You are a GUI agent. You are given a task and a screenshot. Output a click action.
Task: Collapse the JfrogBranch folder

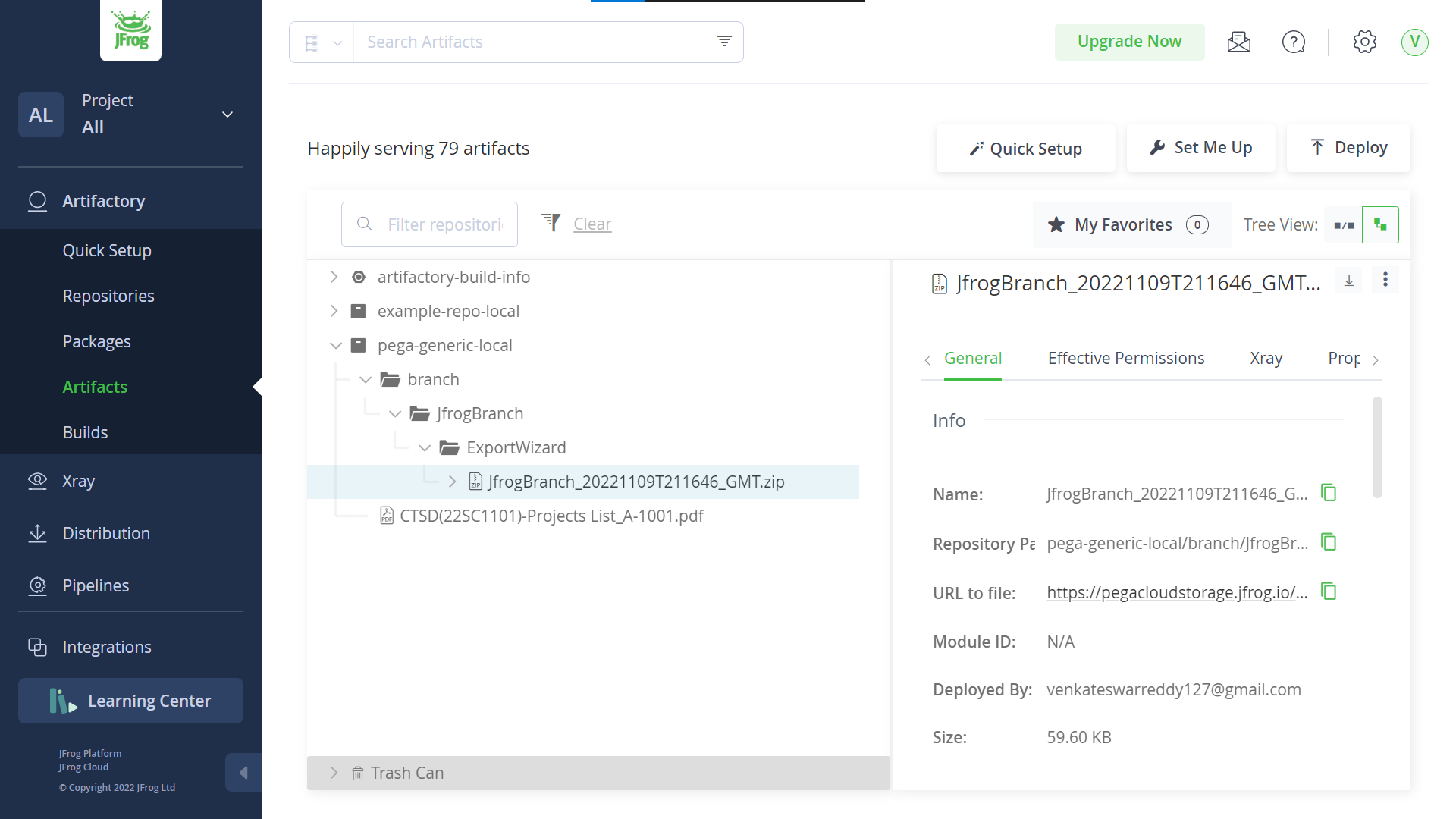click(x=395, y=413)
